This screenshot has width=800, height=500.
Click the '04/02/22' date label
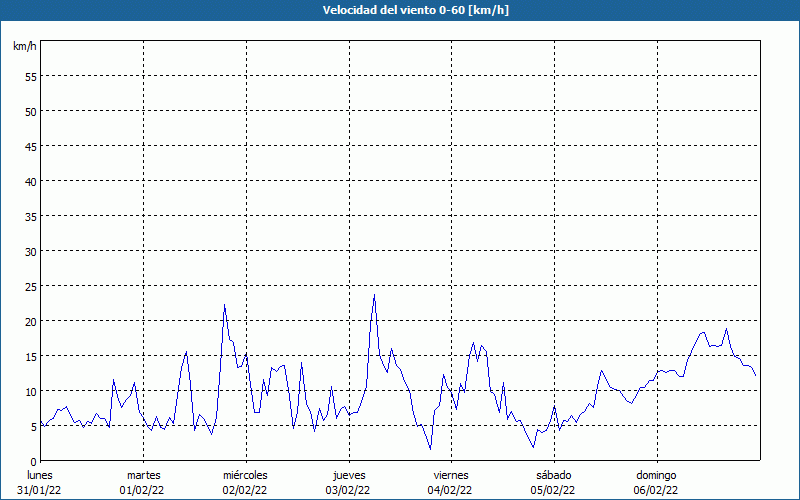(x=450, y=490)
